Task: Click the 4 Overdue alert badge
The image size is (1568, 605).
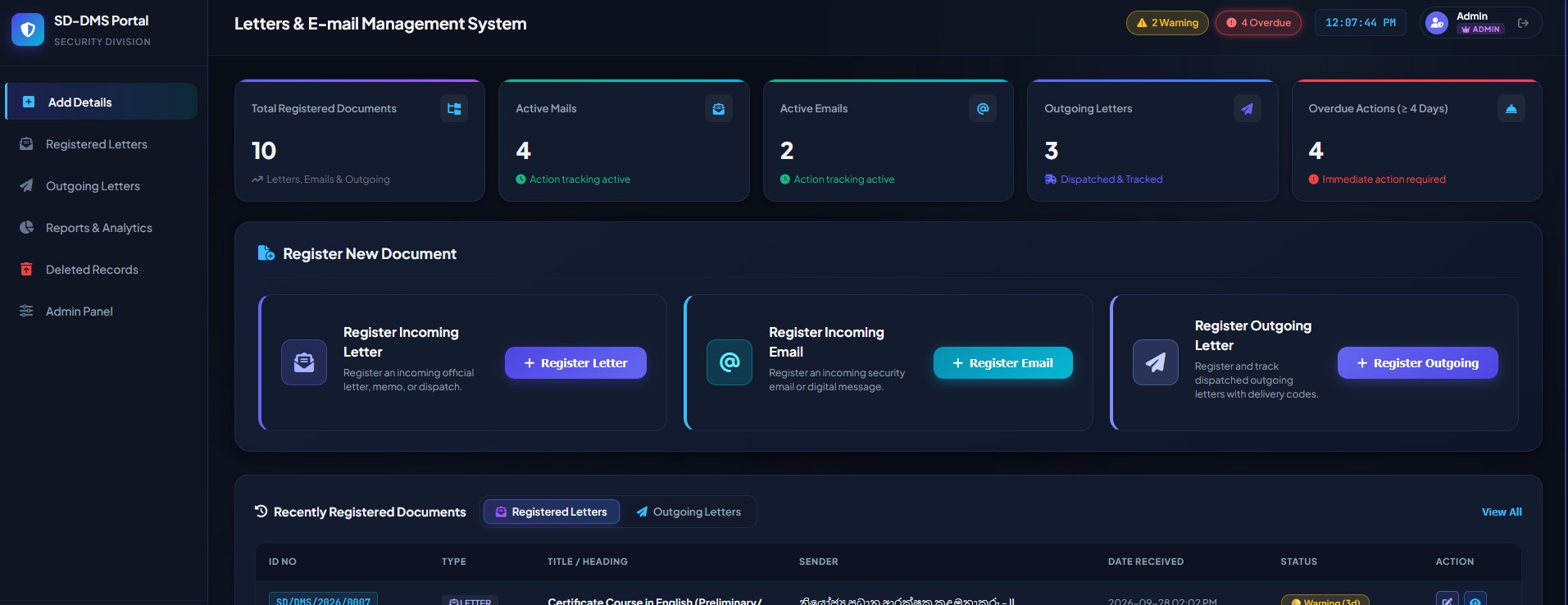Action: [1258, 22]
